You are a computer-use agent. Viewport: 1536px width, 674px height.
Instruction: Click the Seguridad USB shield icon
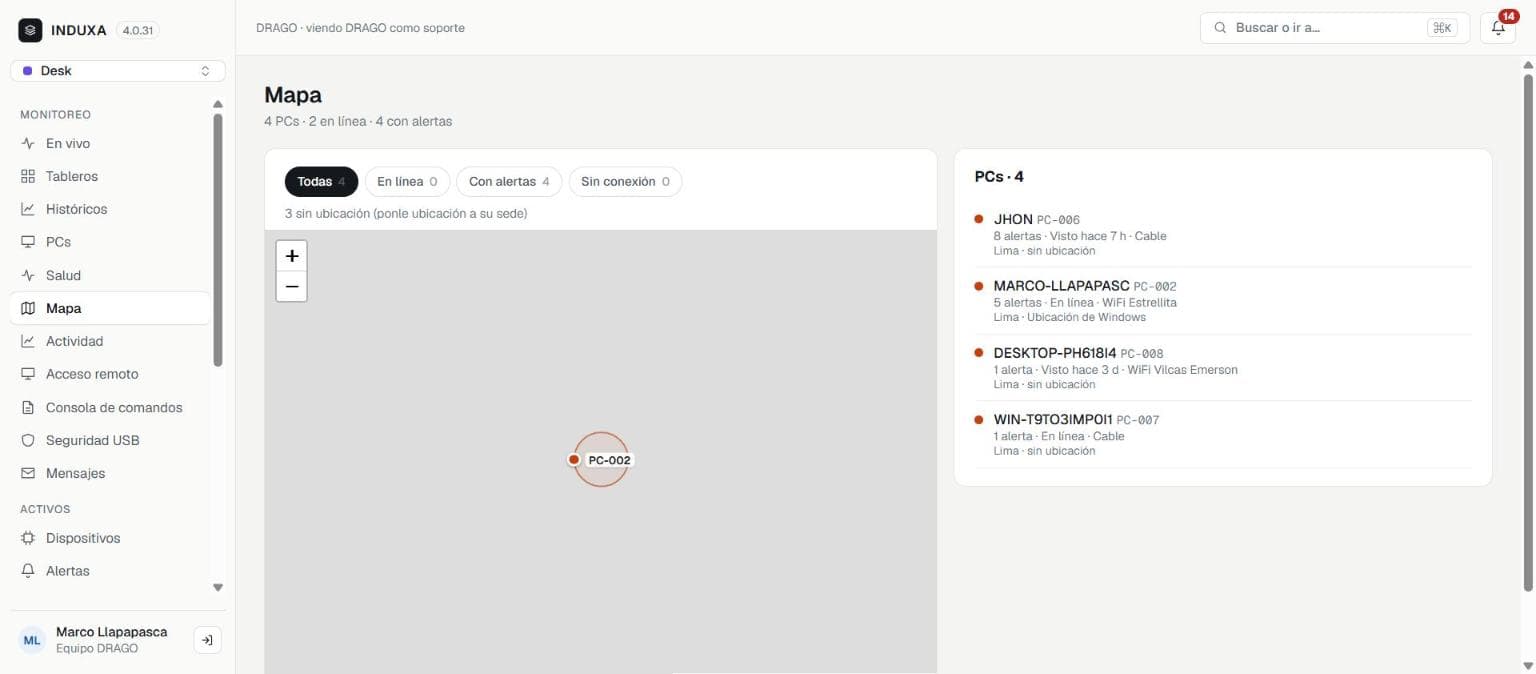pyautogui.click(x=28, y=440)
